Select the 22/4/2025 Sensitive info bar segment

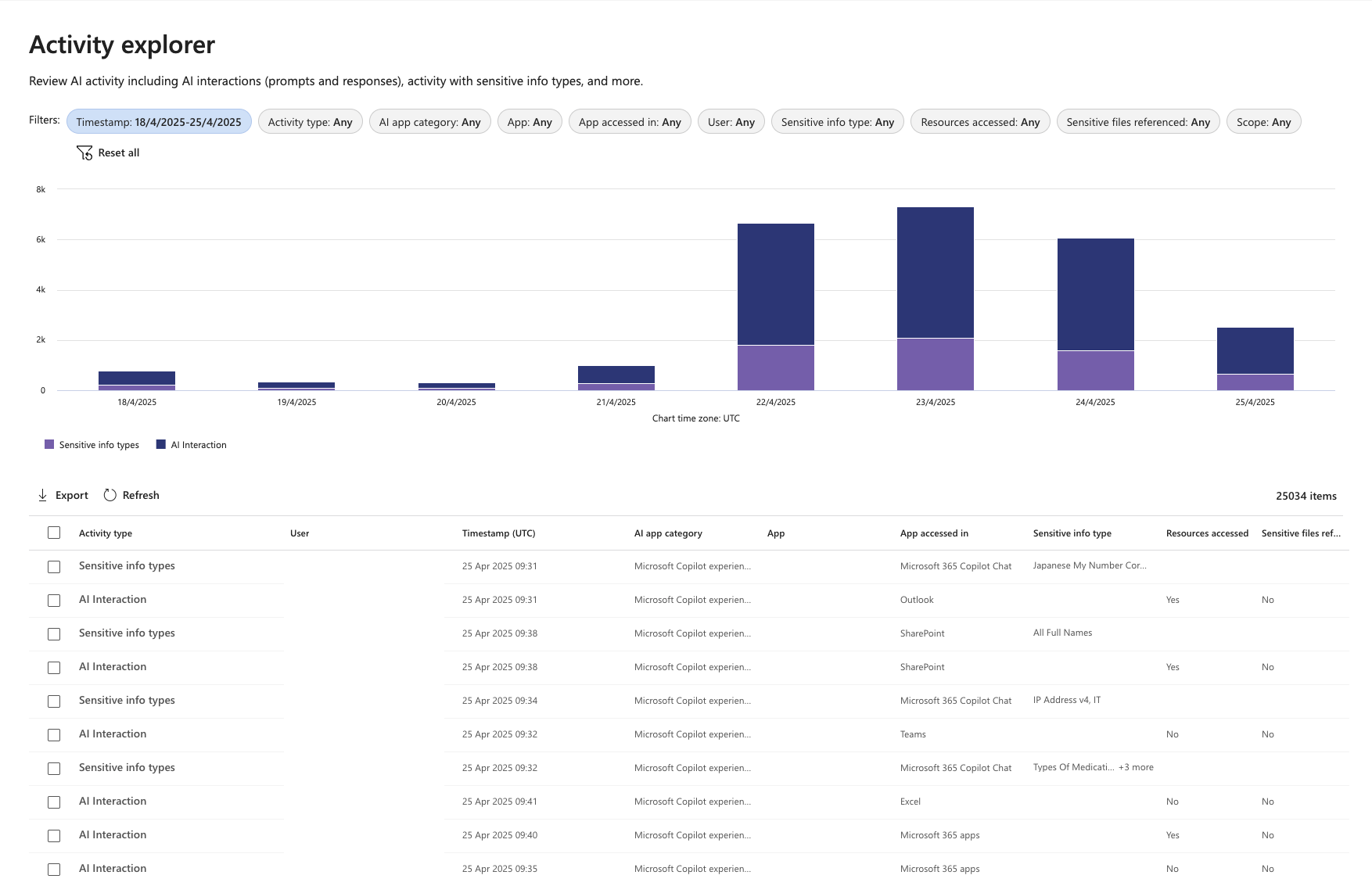776,368
